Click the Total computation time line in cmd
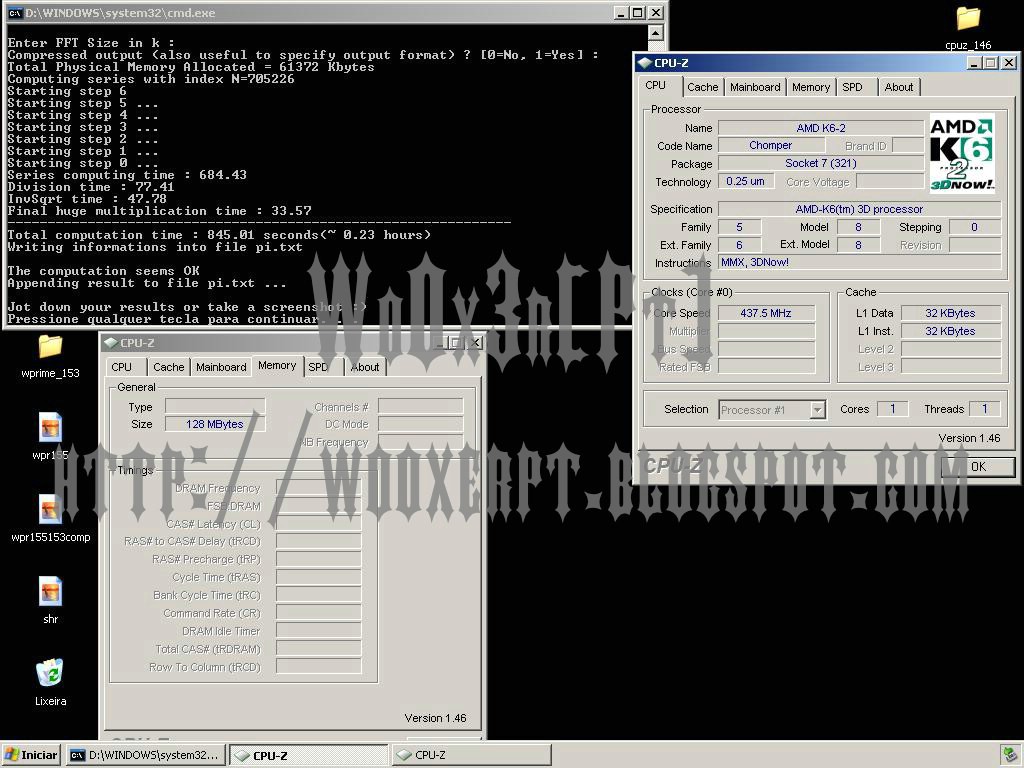 [219, 235]
